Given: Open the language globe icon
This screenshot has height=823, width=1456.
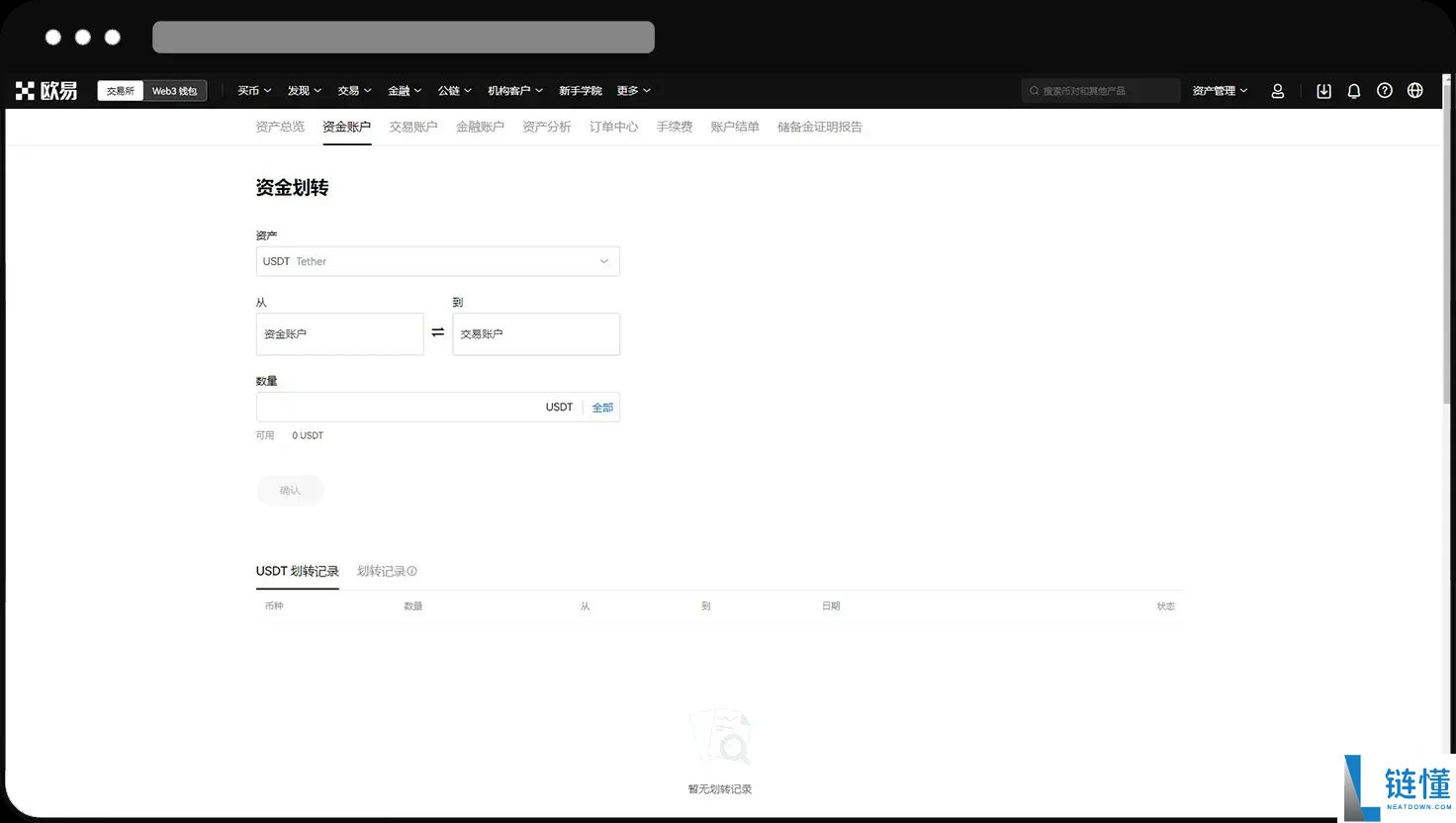Looking at the screenshot, I should [x=1414, y=90].
